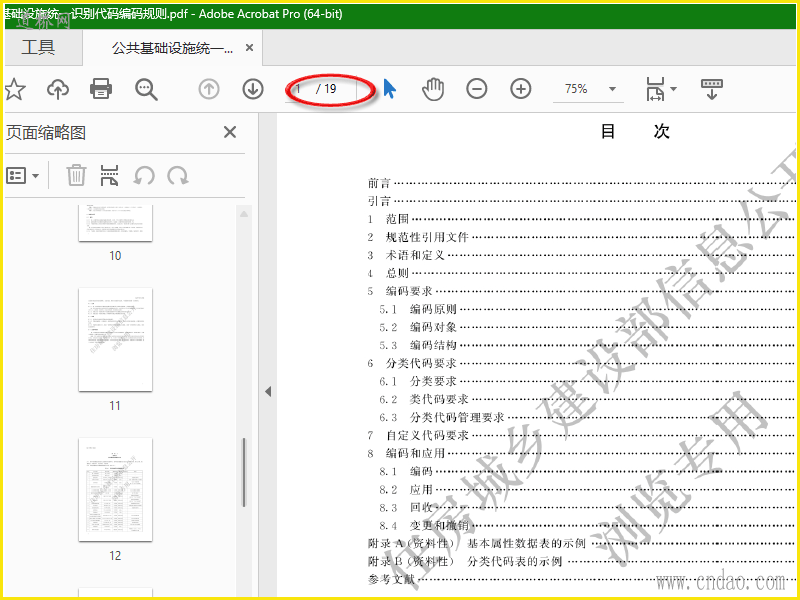This screenshot has width=800, height=600.
Task: Open the 工具 tab
Action: (38, 47)
